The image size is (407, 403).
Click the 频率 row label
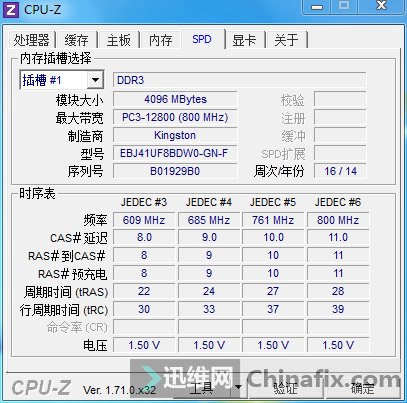pyautogui.click(x=95, y=220)
